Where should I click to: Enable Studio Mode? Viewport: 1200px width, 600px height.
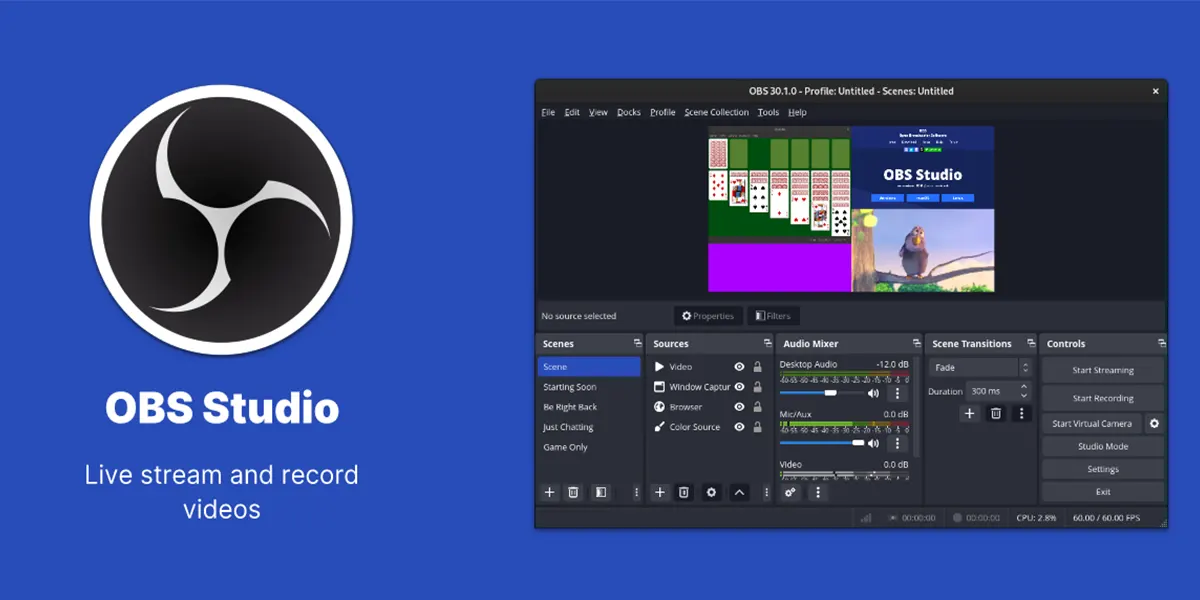[1103, 446]
